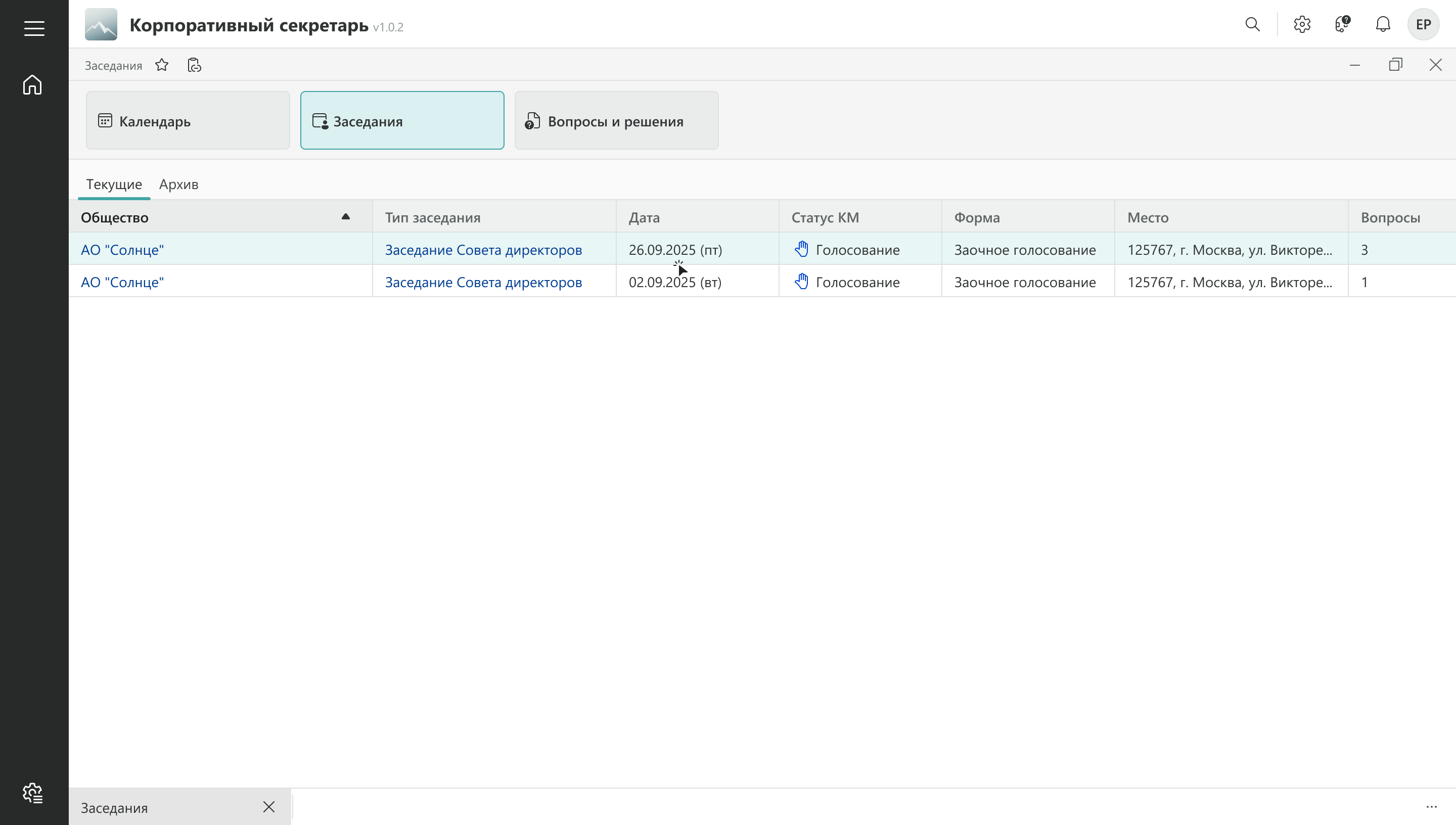Open the help support headset icon
Screen dimensions: 1456x825
(1342, 24)
